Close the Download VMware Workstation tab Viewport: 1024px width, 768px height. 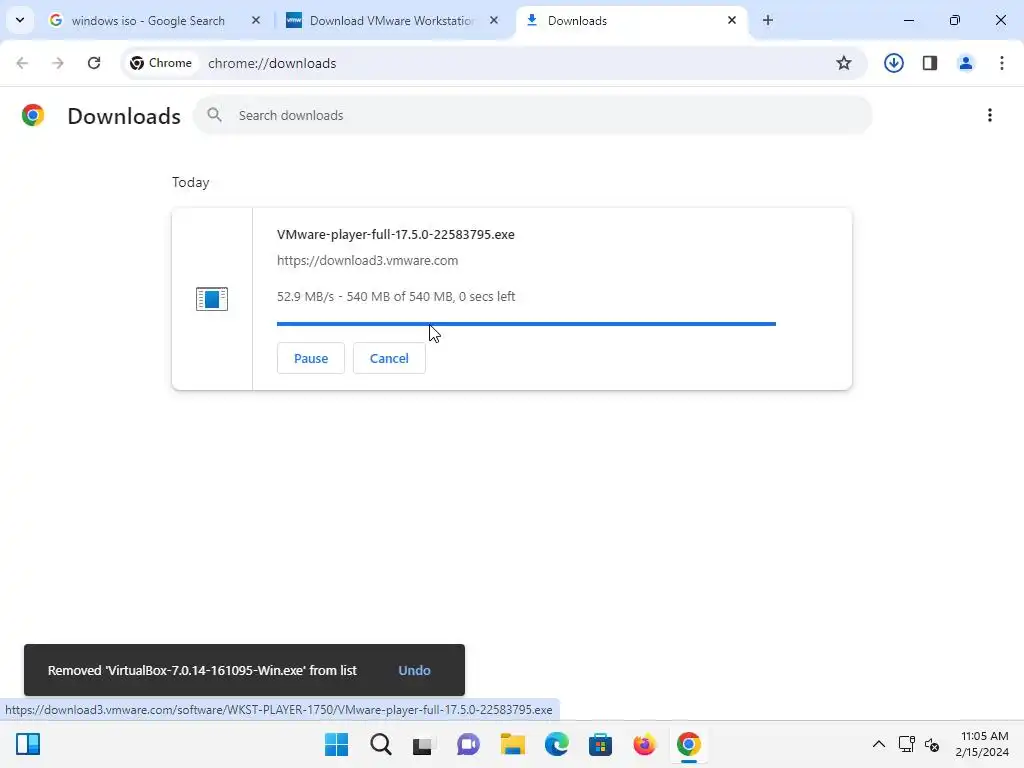[x=494, y=20]
